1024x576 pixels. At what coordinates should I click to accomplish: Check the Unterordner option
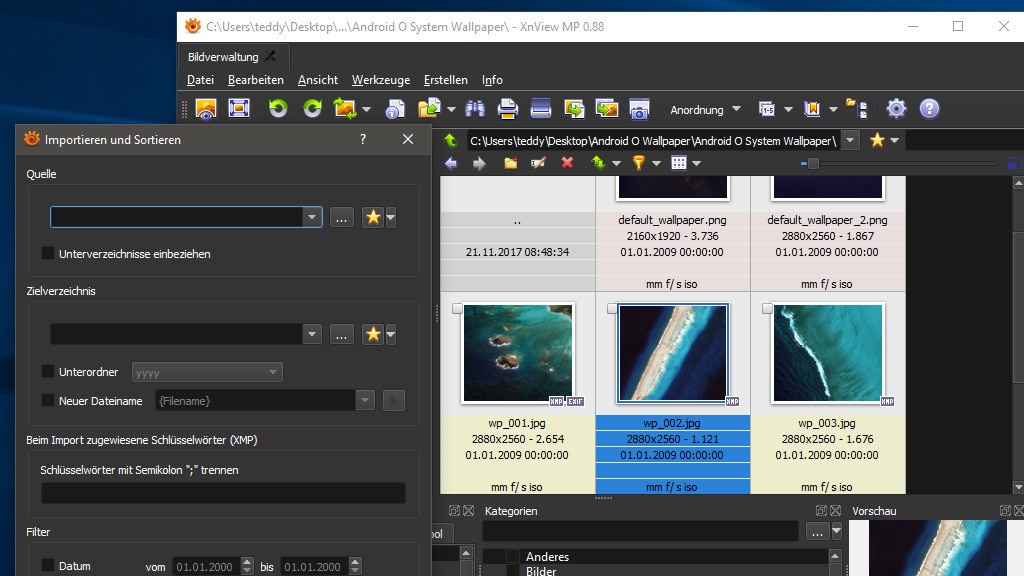[47, 371]
